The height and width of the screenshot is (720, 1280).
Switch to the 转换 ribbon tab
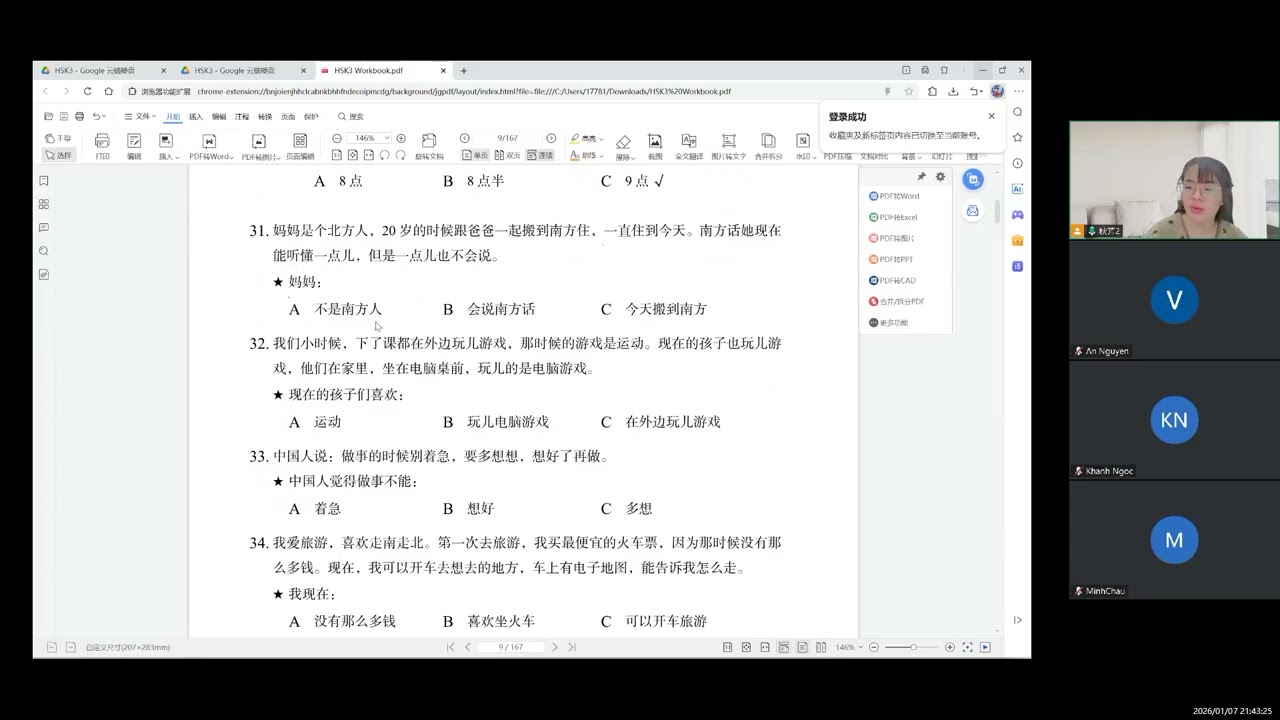265,117
